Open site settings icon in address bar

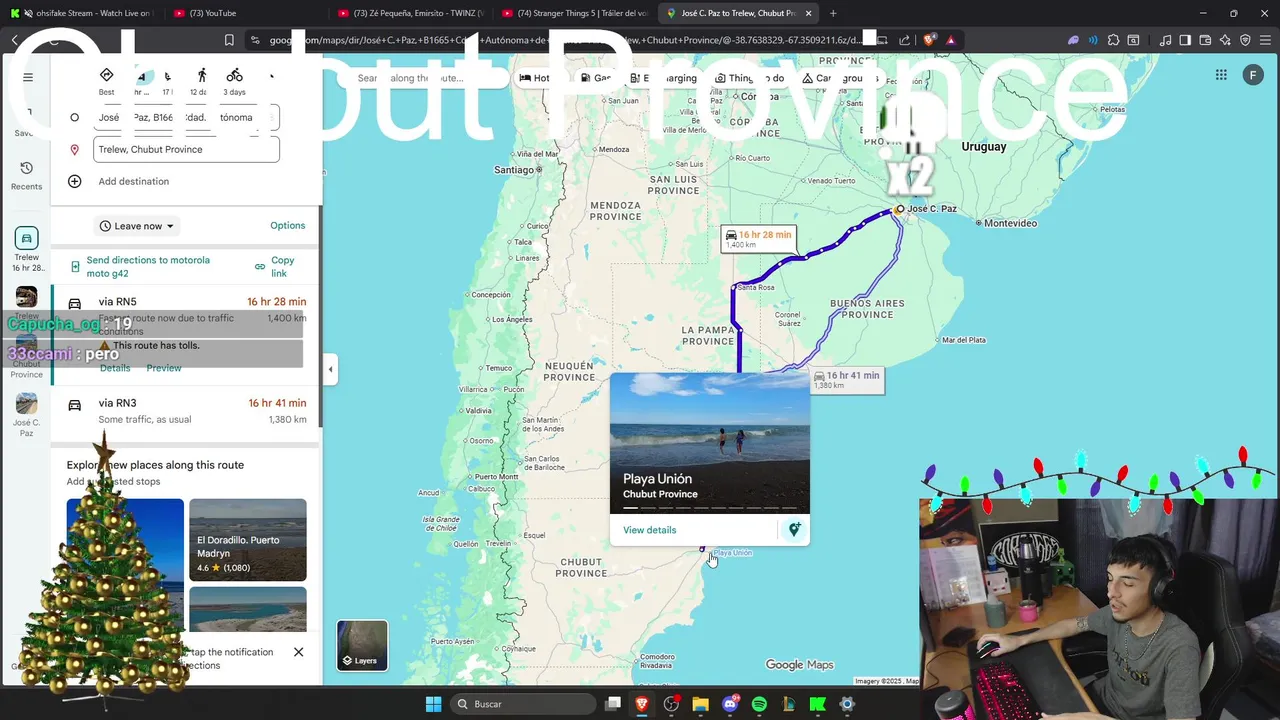(256, 40)
